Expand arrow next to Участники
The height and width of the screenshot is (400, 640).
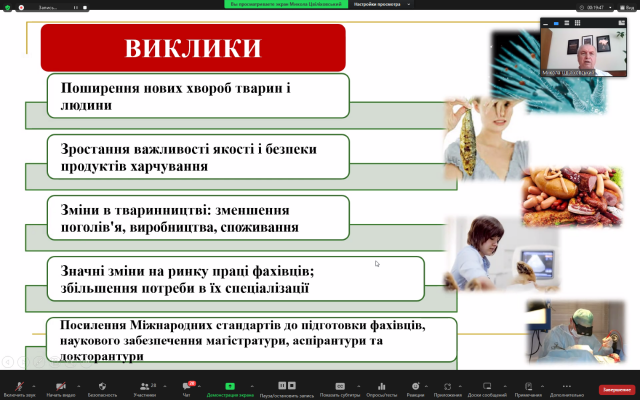(164, 386)
